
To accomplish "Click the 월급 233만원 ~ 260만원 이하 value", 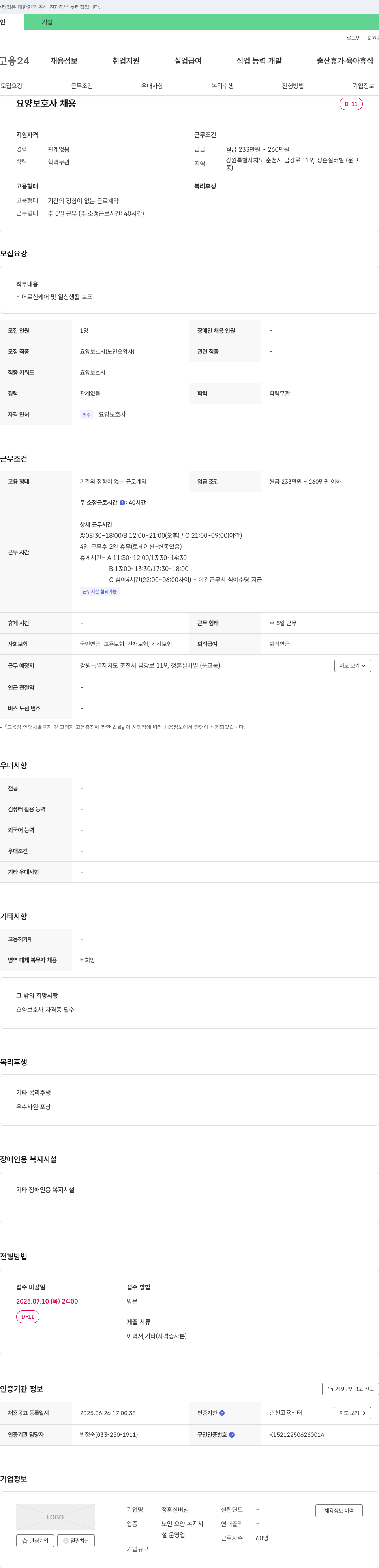I will pos(306,481).
